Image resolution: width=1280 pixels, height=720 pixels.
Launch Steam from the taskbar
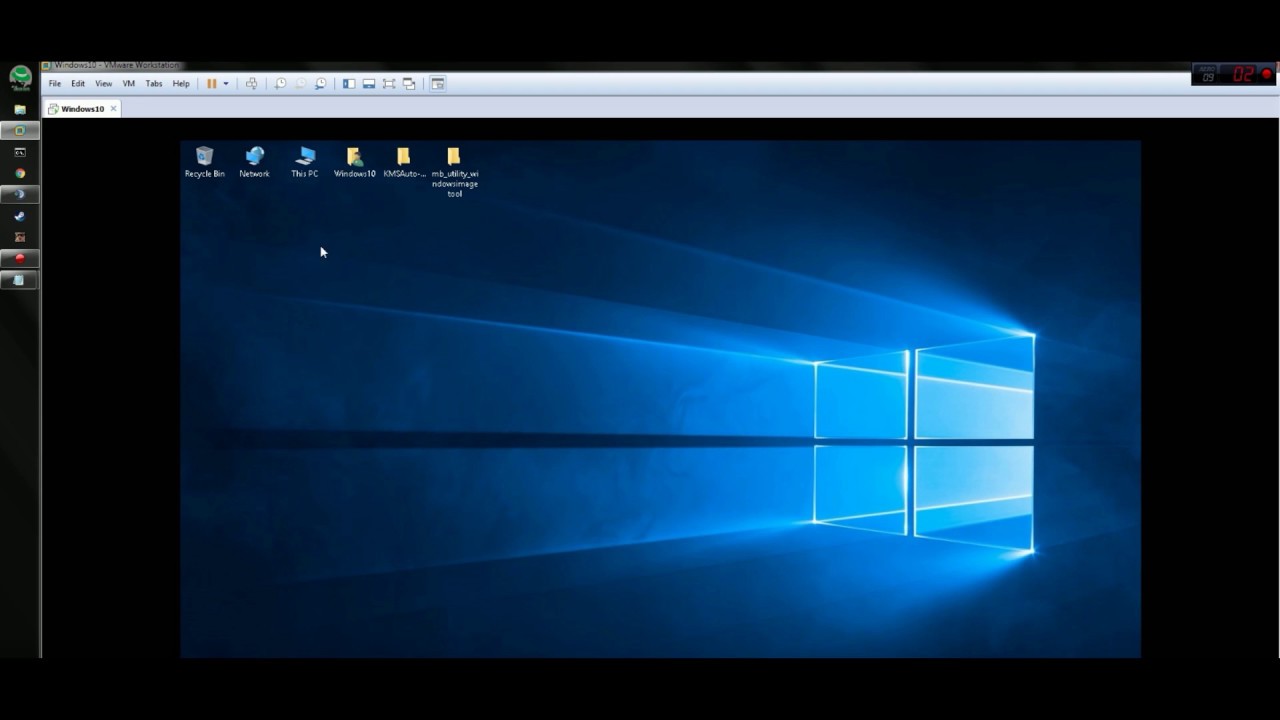tap(20, 216)
